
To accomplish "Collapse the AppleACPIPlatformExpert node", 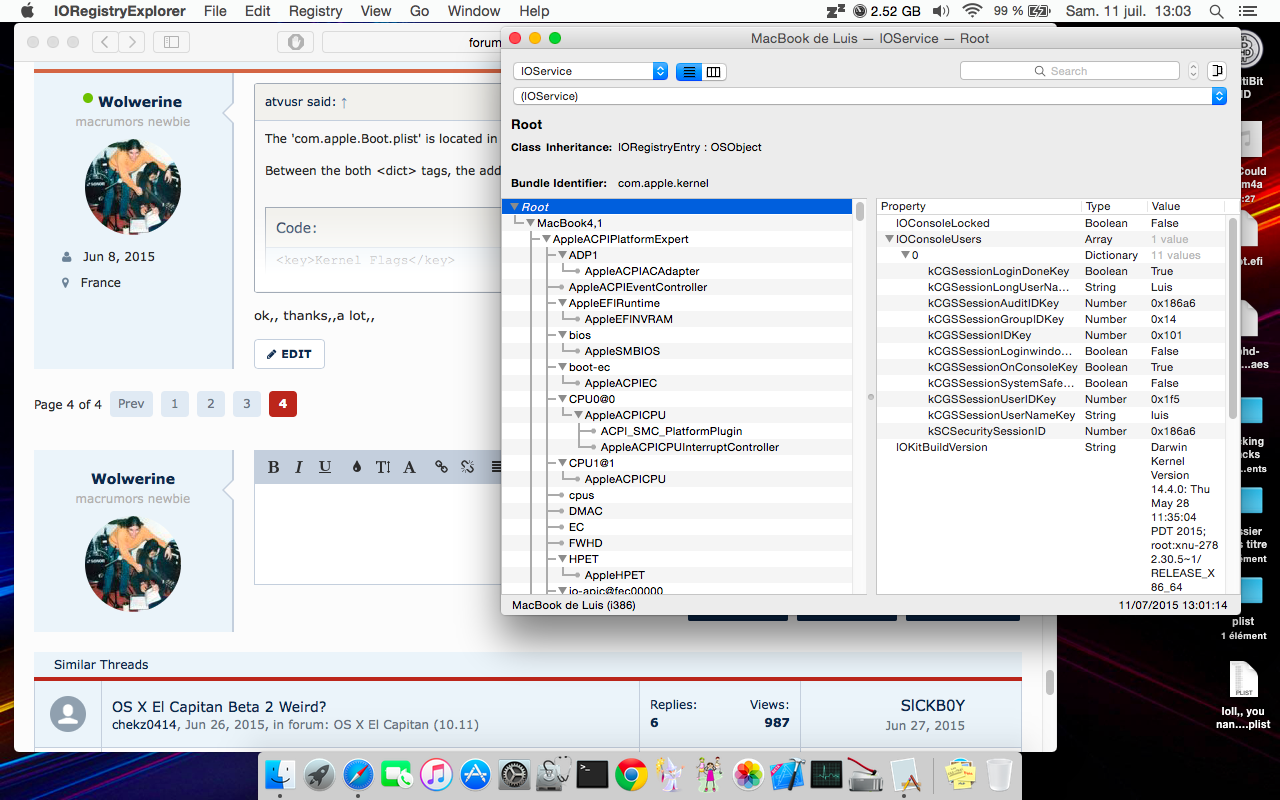I will [x=546, y=239].
